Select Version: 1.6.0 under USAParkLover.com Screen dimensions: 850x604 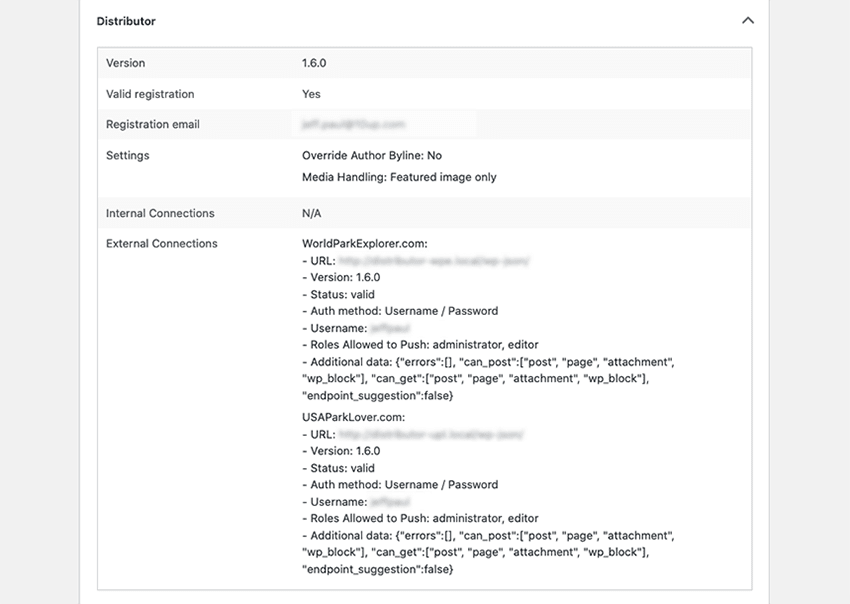[341, 451]
